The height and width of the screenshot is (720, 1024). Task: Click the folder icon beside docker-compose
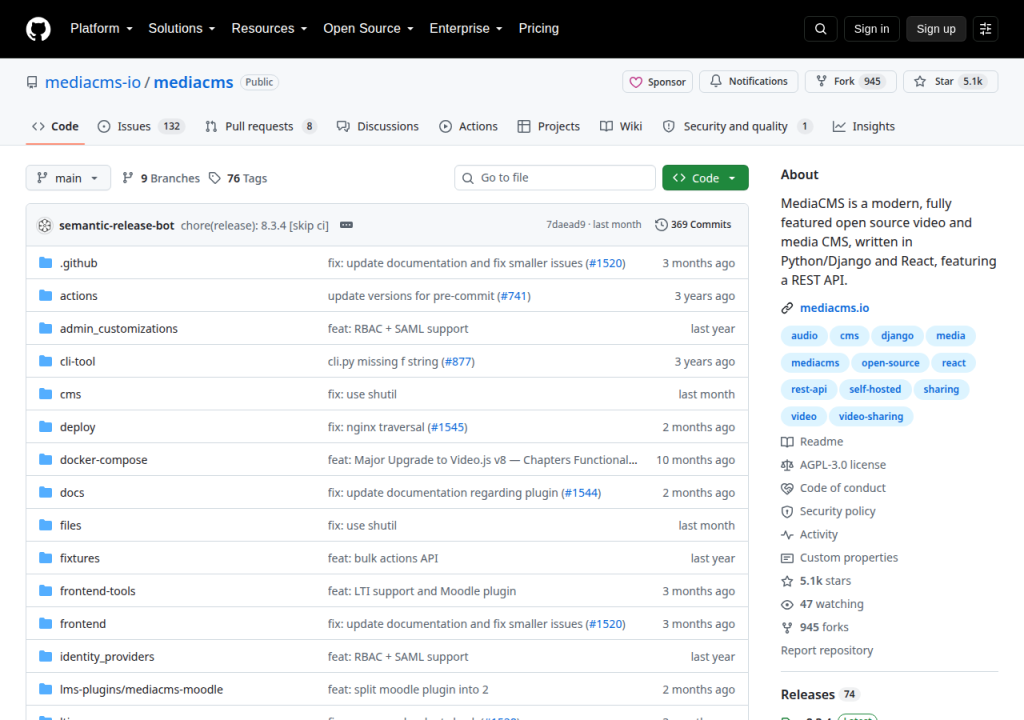coord(45,459)
